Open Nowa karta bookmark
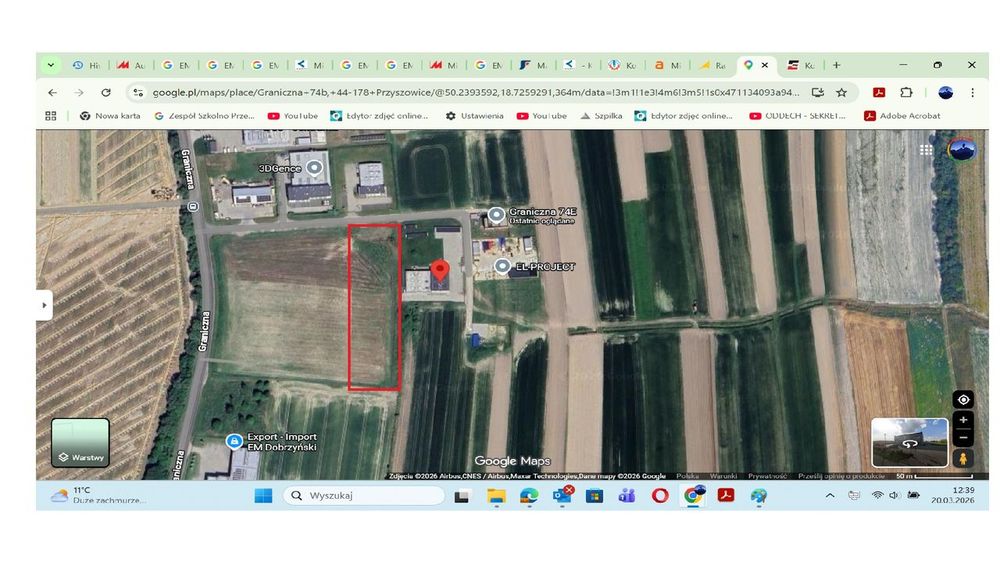Image resolution: width=1000 pixels, height=563 pixels. tap(110, 116)
